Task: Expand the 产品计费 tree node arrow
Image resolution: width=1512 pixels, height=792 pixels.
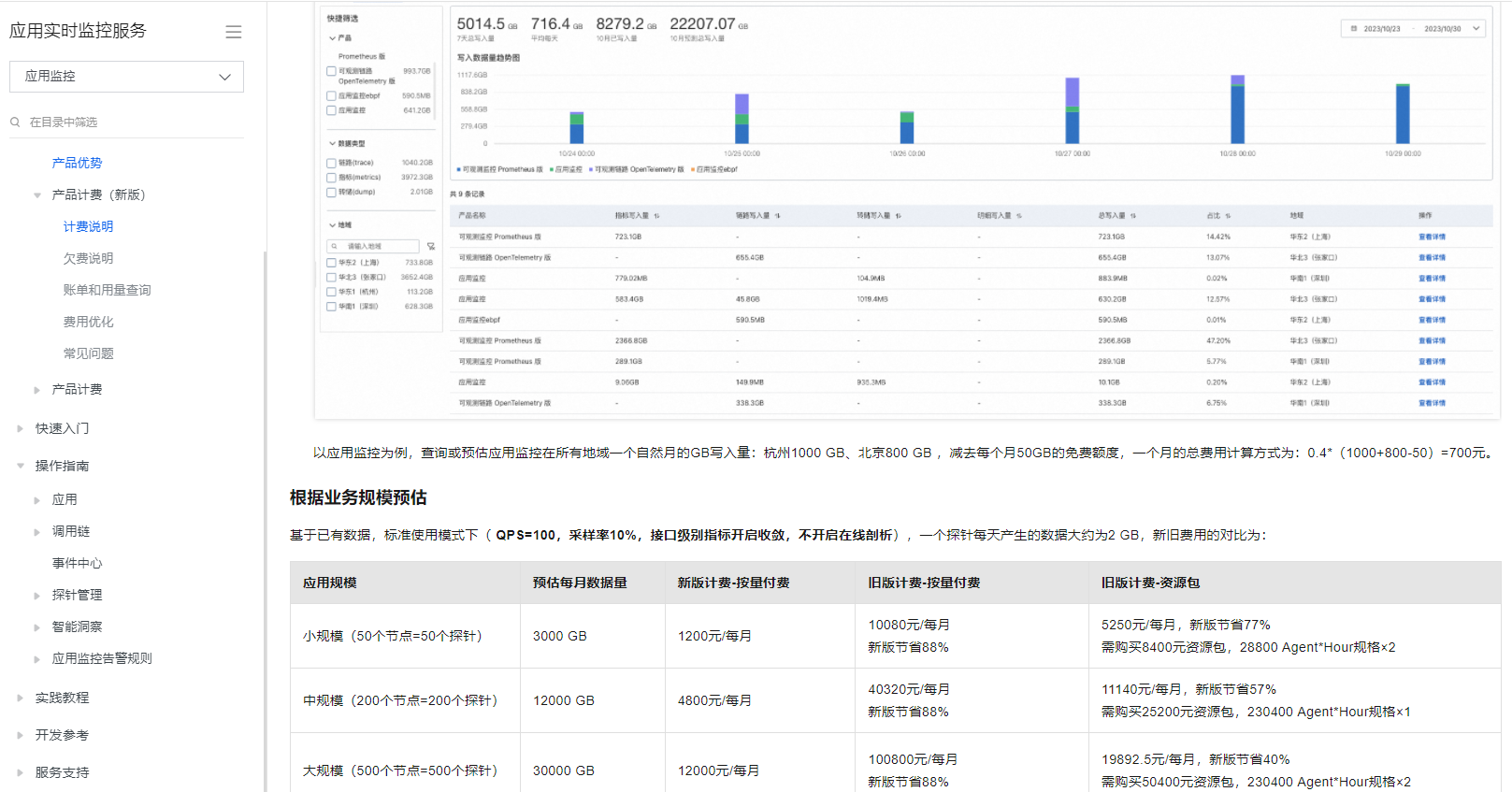Action: [37, 390]
